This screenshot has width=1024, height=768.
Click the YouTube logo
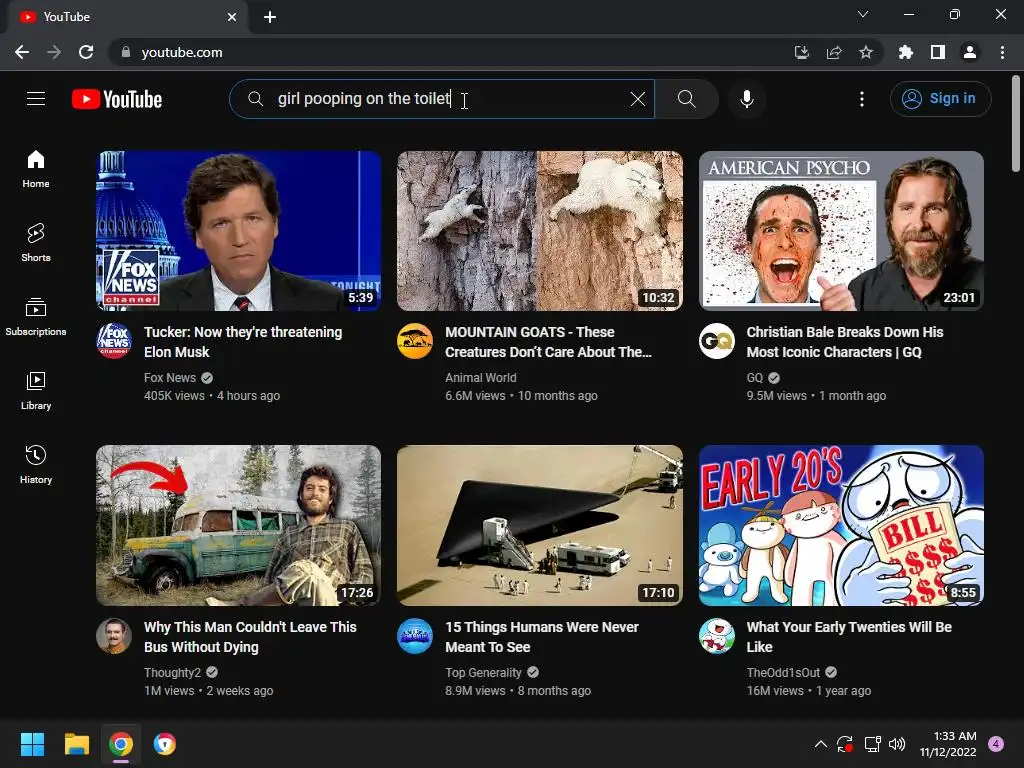point(117,99)
